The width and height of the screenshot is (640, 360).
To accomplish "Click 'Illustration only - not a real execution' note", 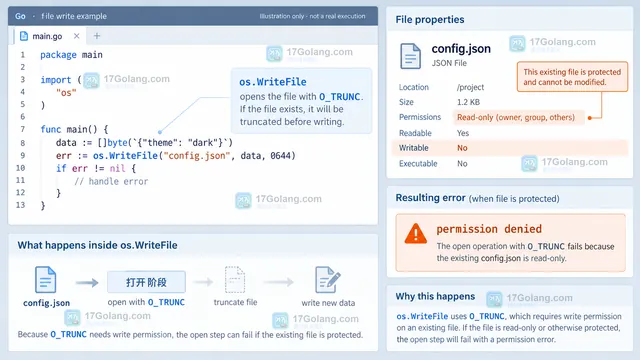I will 312,16.
